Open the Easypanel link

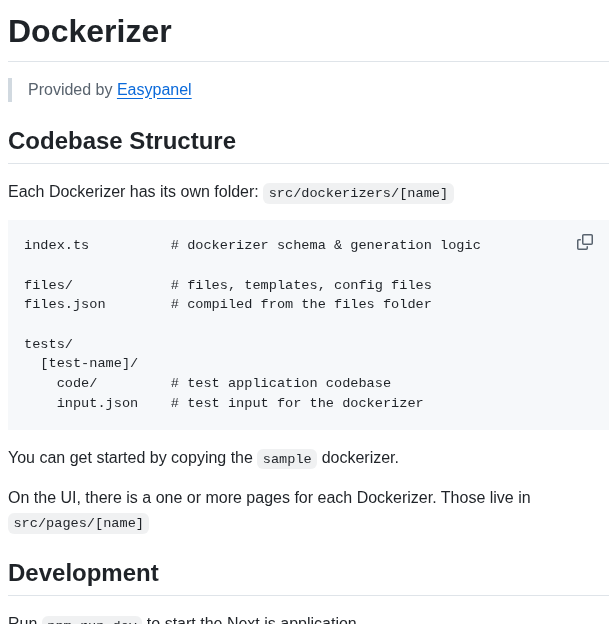click(154, 90)
